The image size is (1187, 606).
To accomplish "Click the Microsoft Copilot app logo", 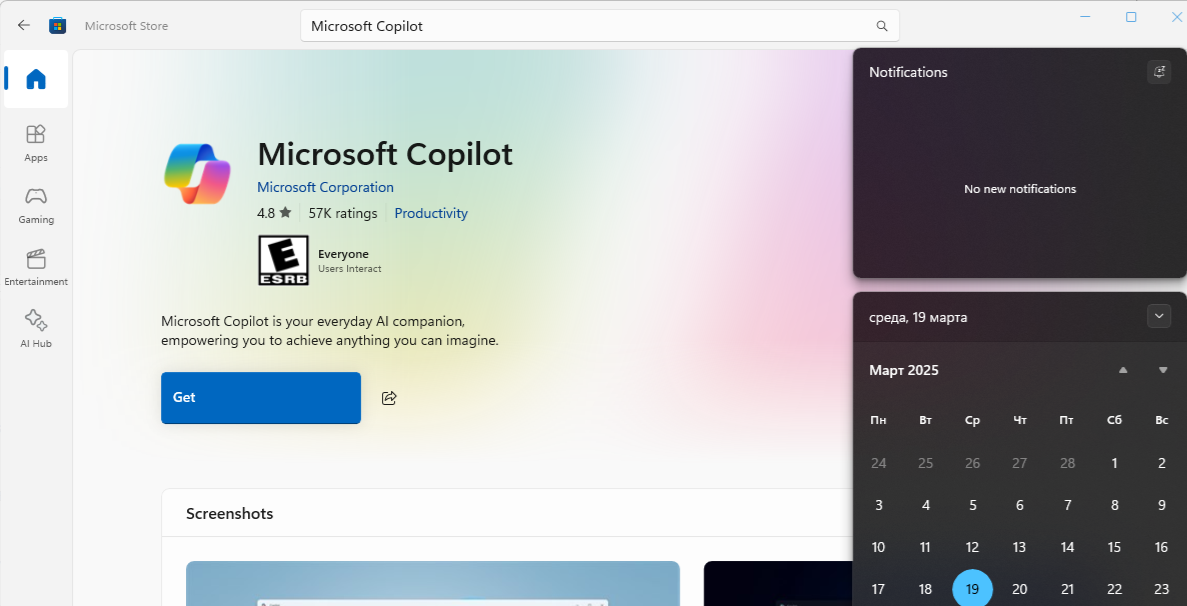I will tap(197, 173).
